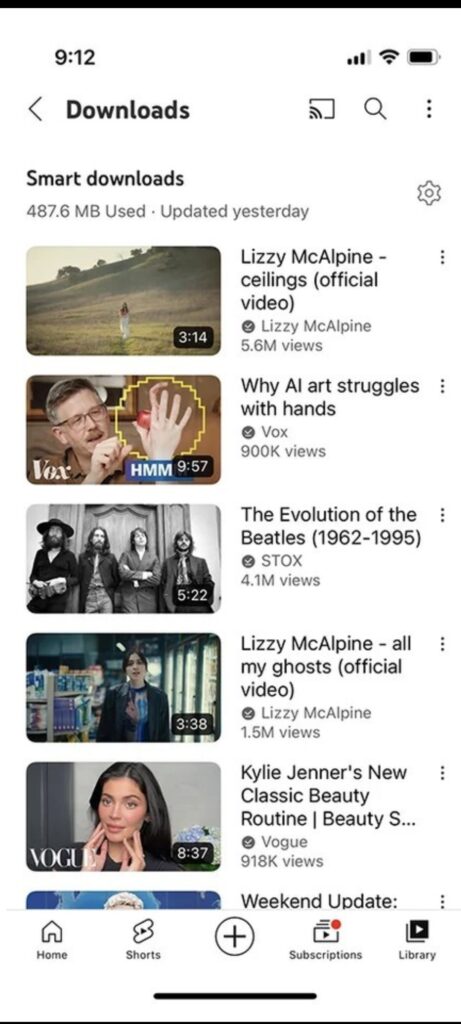Open options menu for all my ghosts video
Viewport: 461px width, 1024px height.
click(442, 644)
